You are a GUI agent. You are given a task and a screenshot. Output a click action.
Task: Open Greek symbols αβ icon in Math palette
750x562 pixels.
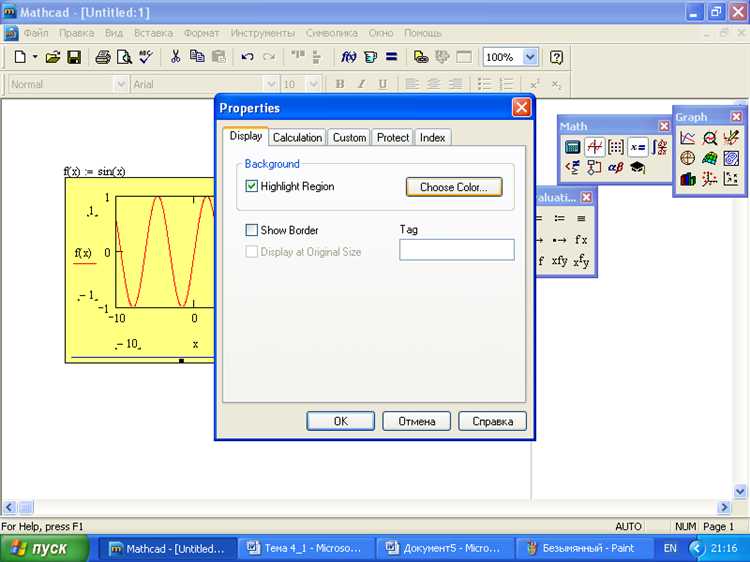(616, 167)
